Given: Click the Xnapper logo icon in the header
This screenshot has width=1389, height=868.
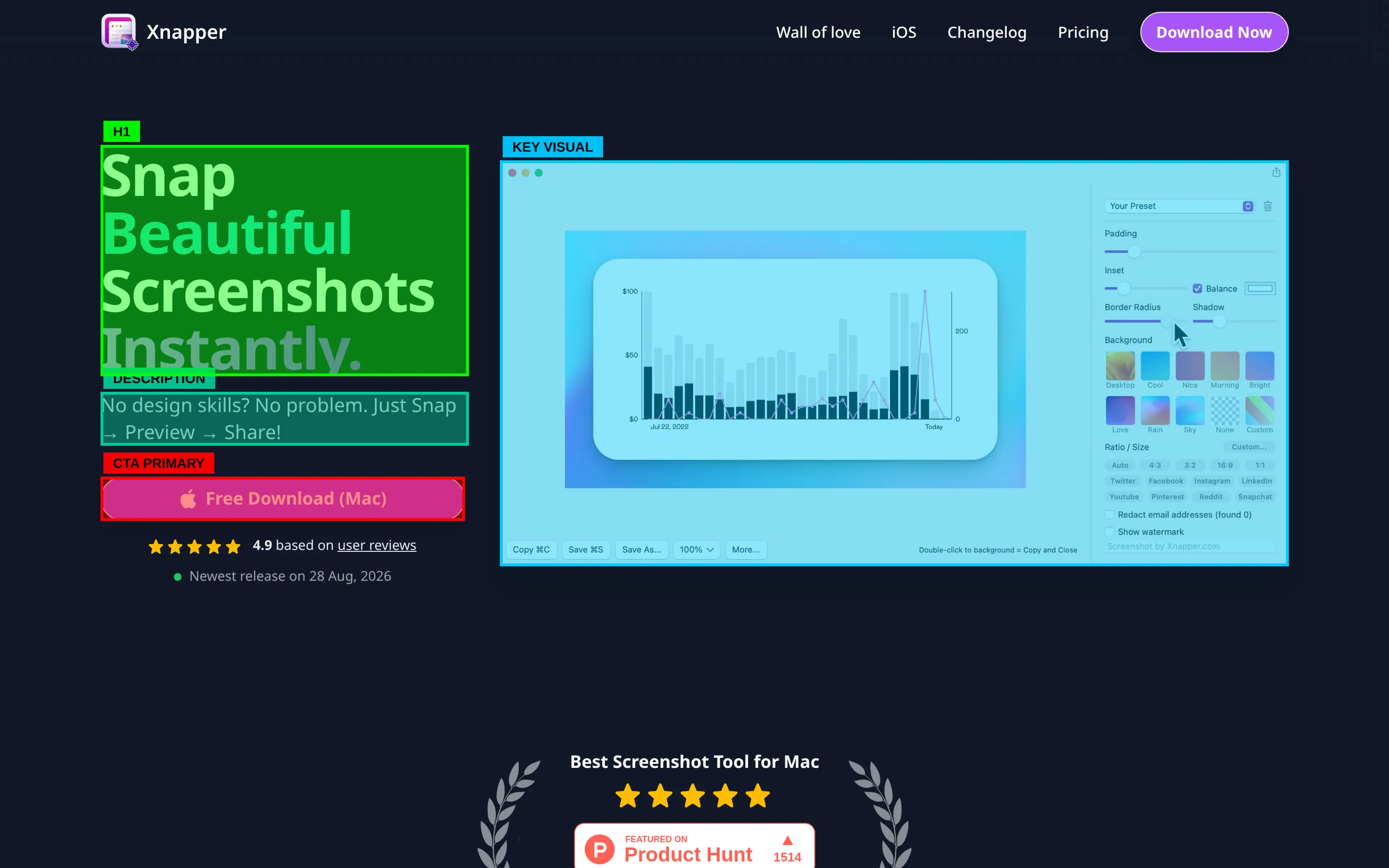Looking at the screenshot, I should point(119,31).
